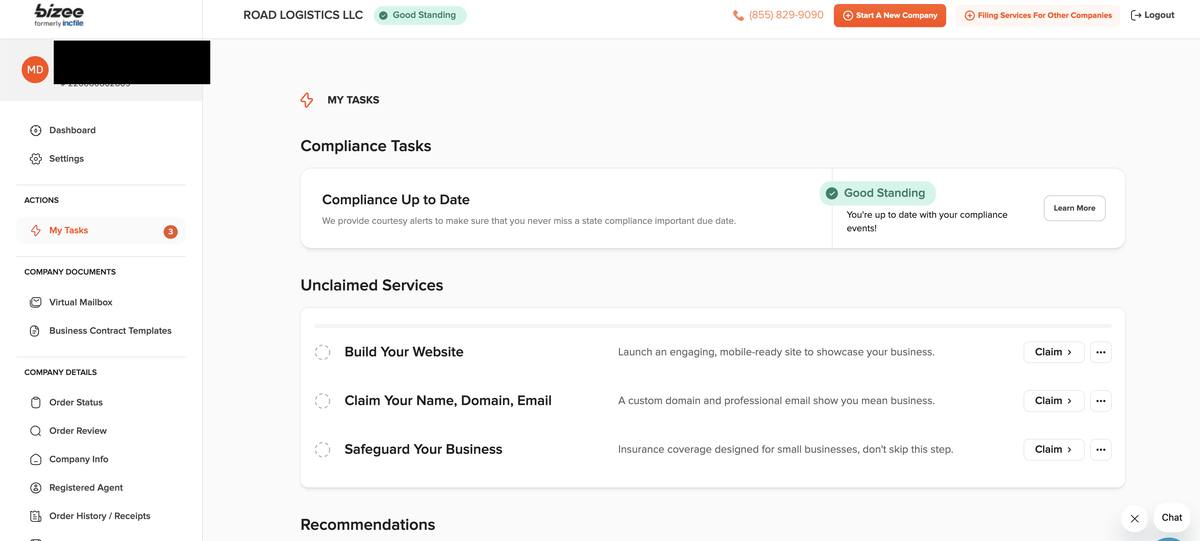Call the (855) 829-9090 phone link
Screen dimensions: 1200x541
click(x=778, y=15)
